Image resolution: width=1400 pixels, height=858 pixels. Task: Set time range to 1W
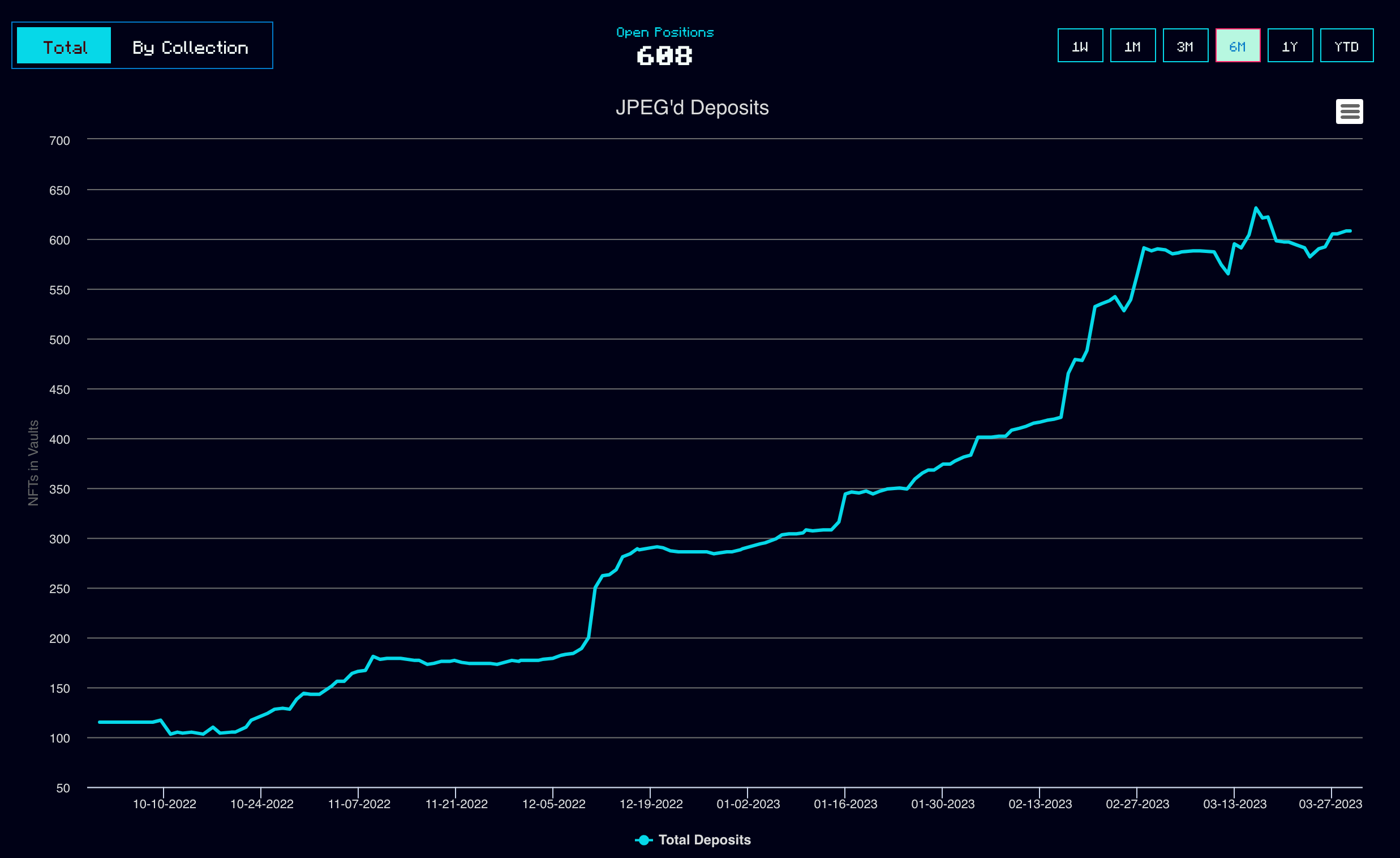[1080, 46]
